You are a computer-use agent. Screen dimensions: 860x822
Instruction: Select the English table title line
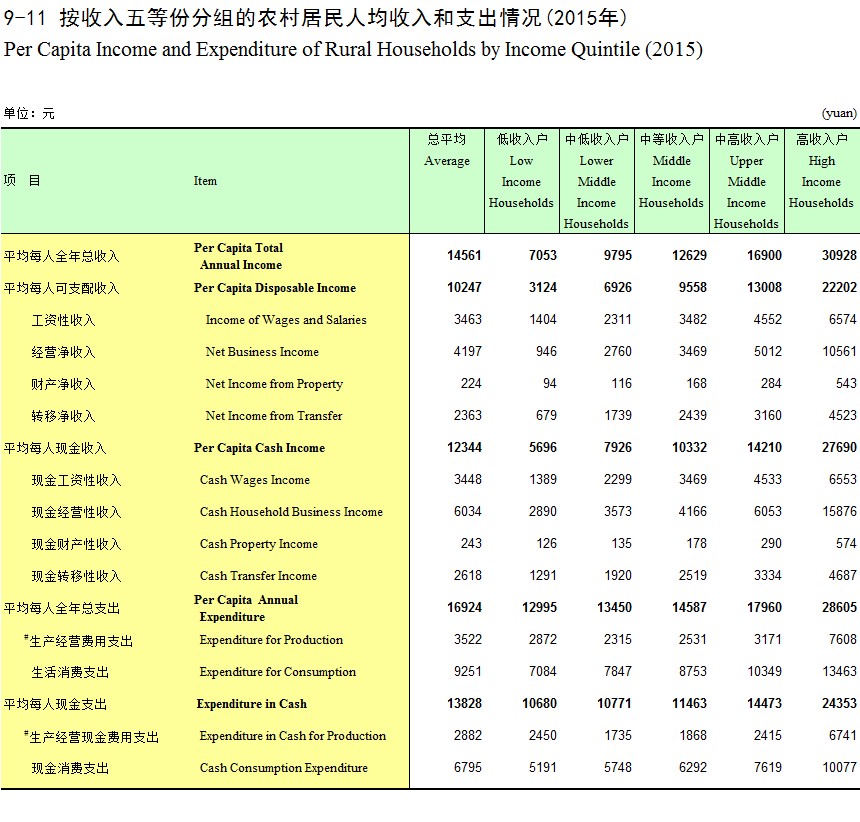pos(353,50)
